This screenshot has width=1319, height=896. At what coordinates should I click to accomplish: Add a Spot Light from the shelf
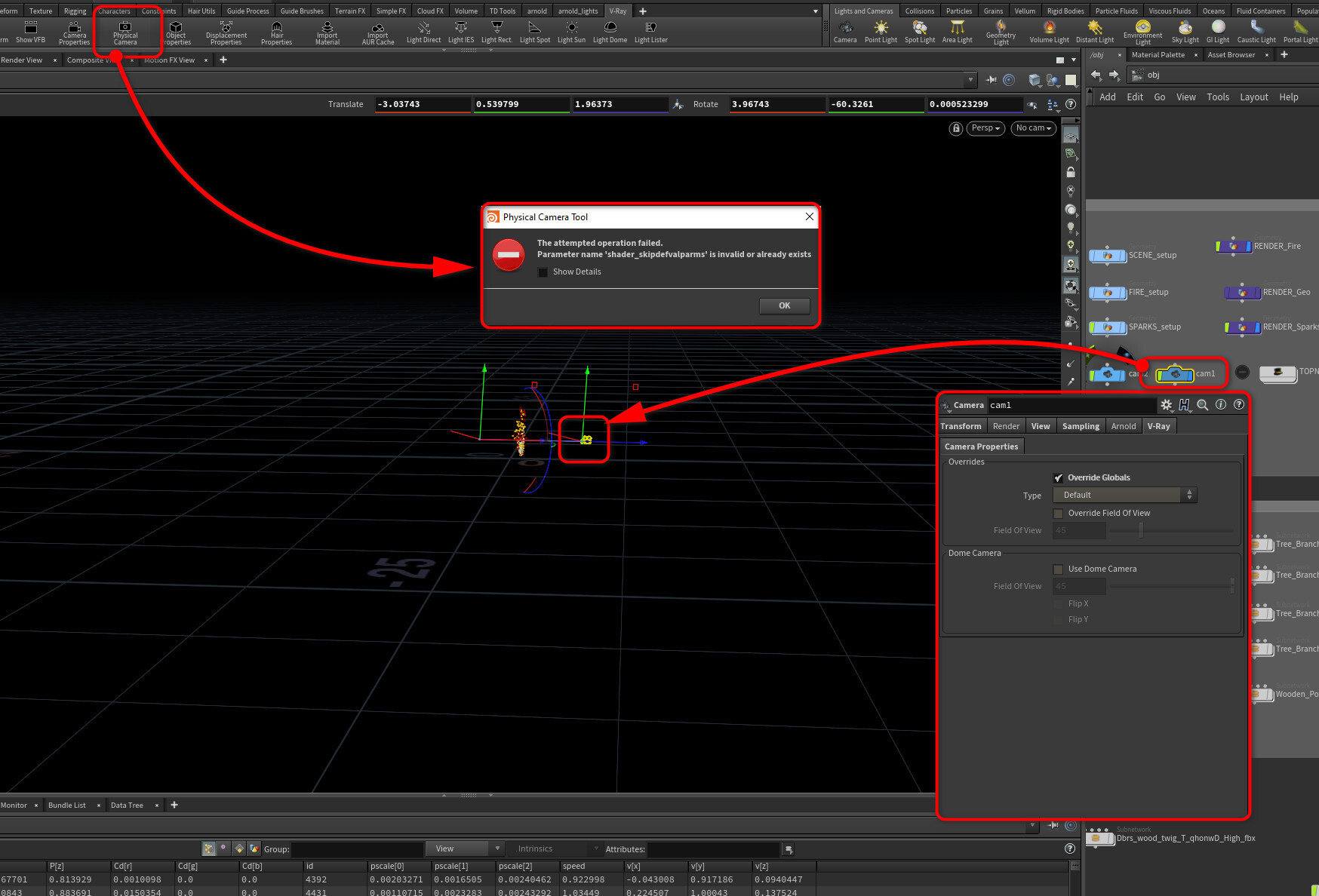pos(920,32)
